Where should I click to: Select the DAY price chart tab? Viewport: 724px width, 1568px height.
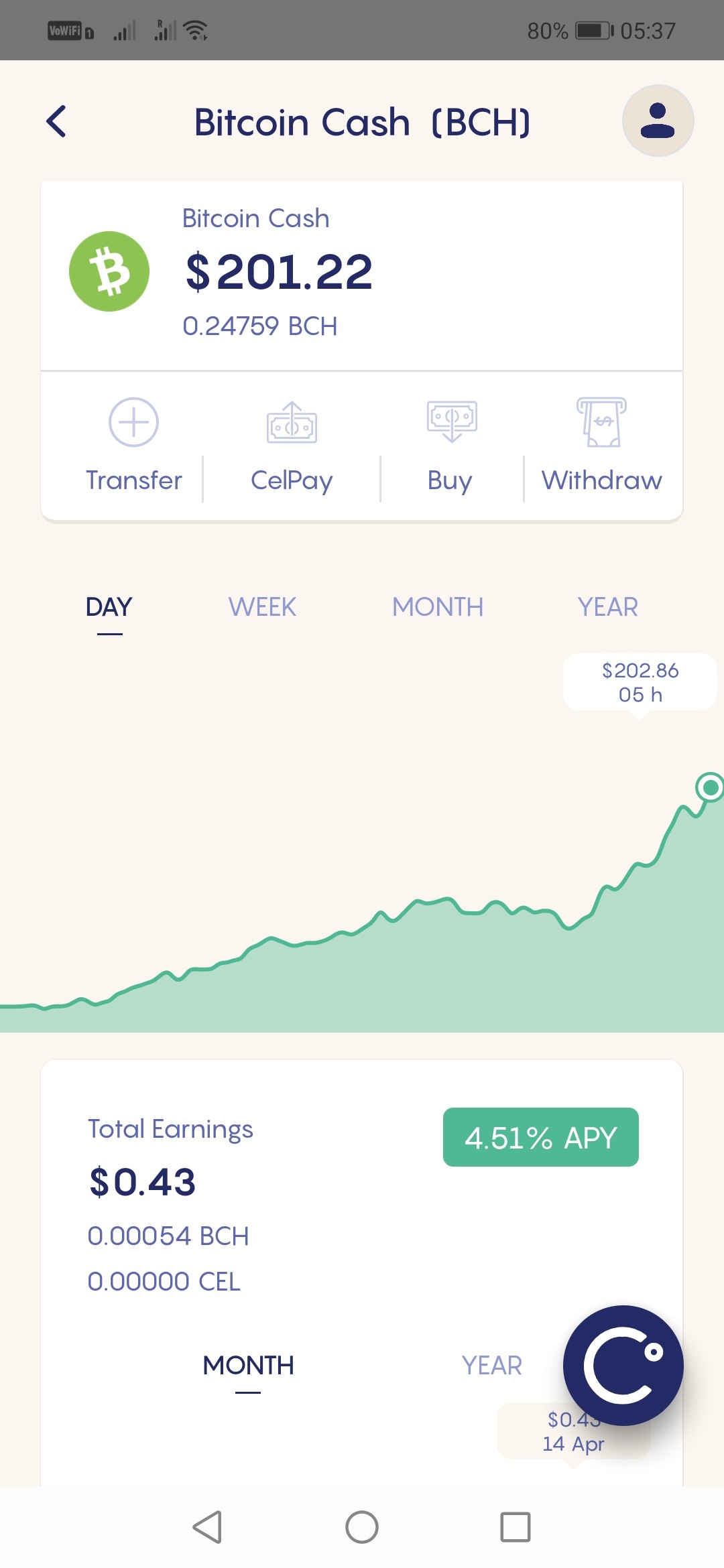[109, 607]
